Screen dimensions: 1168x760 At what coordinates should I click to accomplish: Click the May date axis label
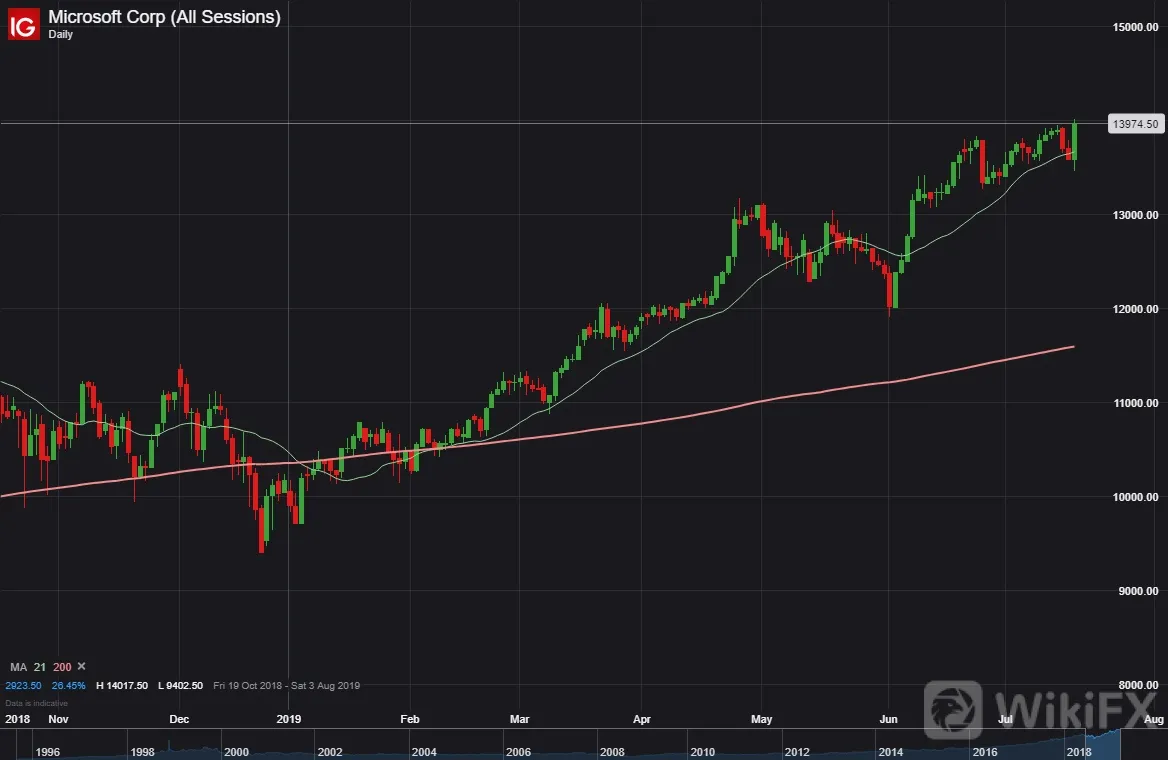click(x=761, y=719)
